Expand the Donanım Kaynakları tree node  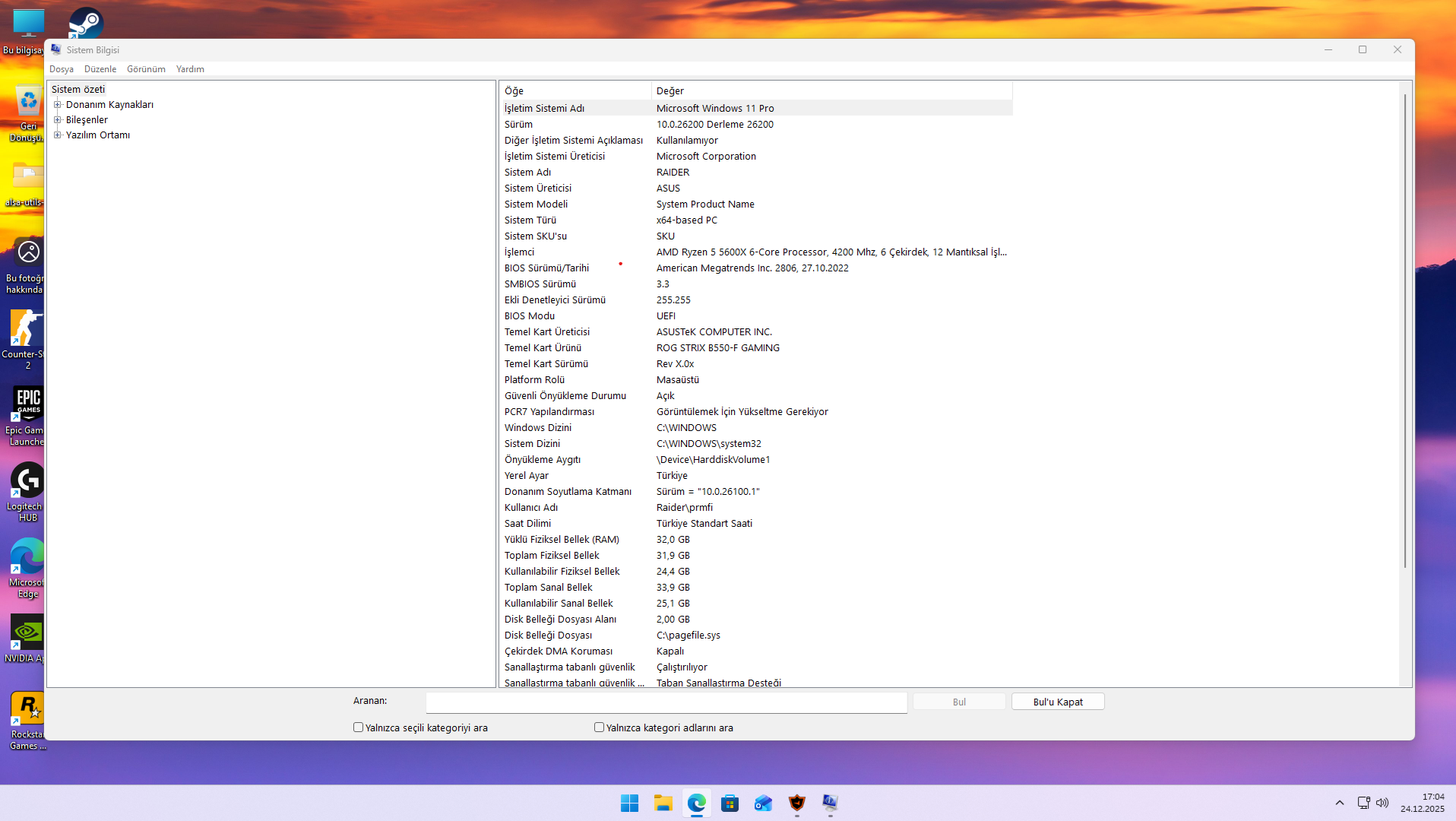59,104
